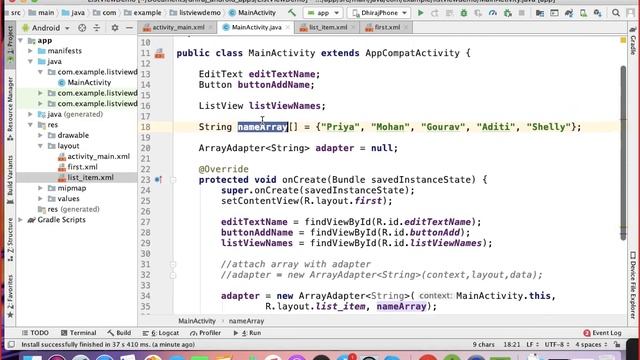This screenshot has height=360, width=640.
Task: Open the TODO tool window tab
Action: click(x=36, y=333)
